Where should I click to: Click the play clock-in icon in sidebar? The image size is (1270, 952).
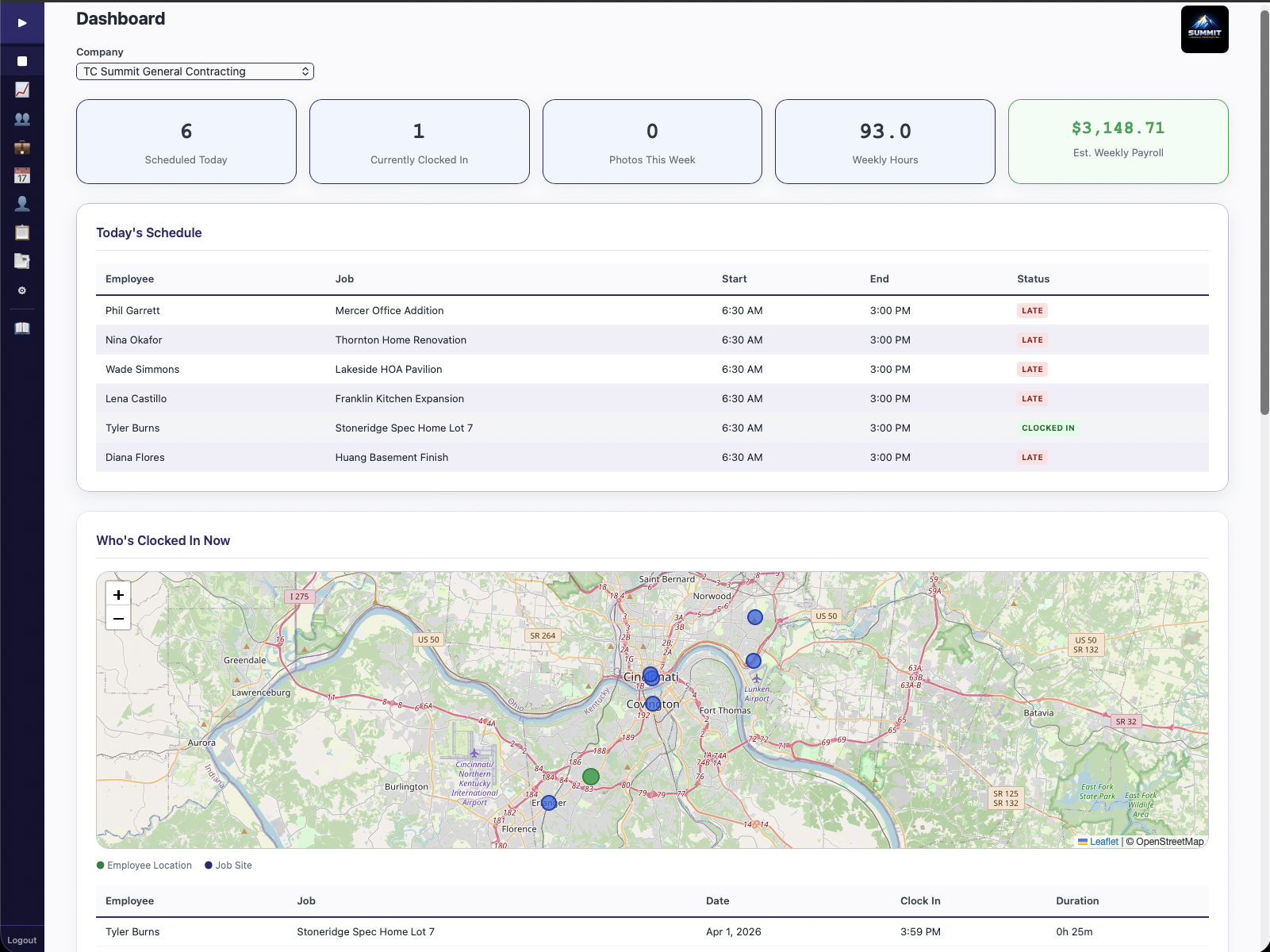click(22, 23)
